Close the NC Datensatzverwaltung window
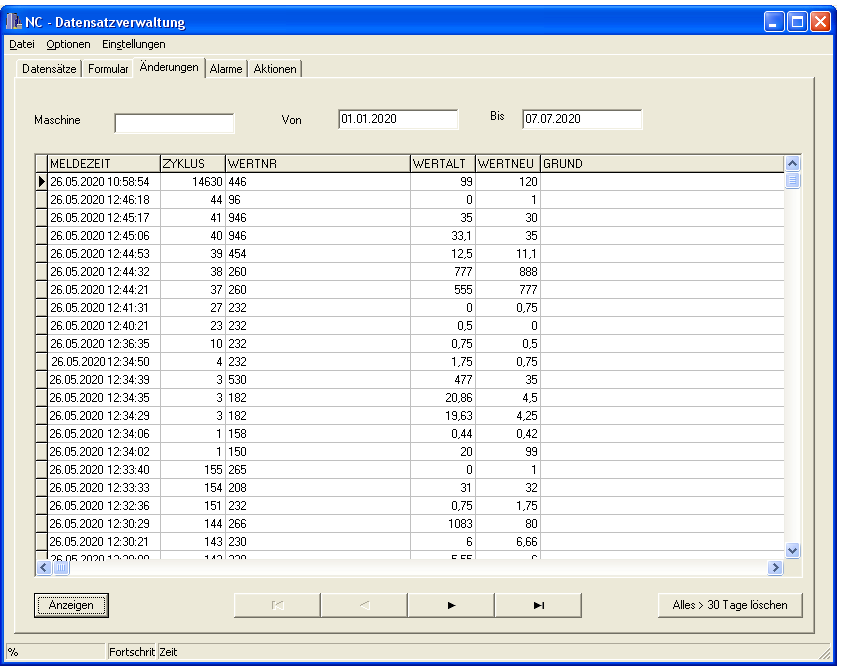Screen dimensions: 846x669 click(x=820, y=22)
